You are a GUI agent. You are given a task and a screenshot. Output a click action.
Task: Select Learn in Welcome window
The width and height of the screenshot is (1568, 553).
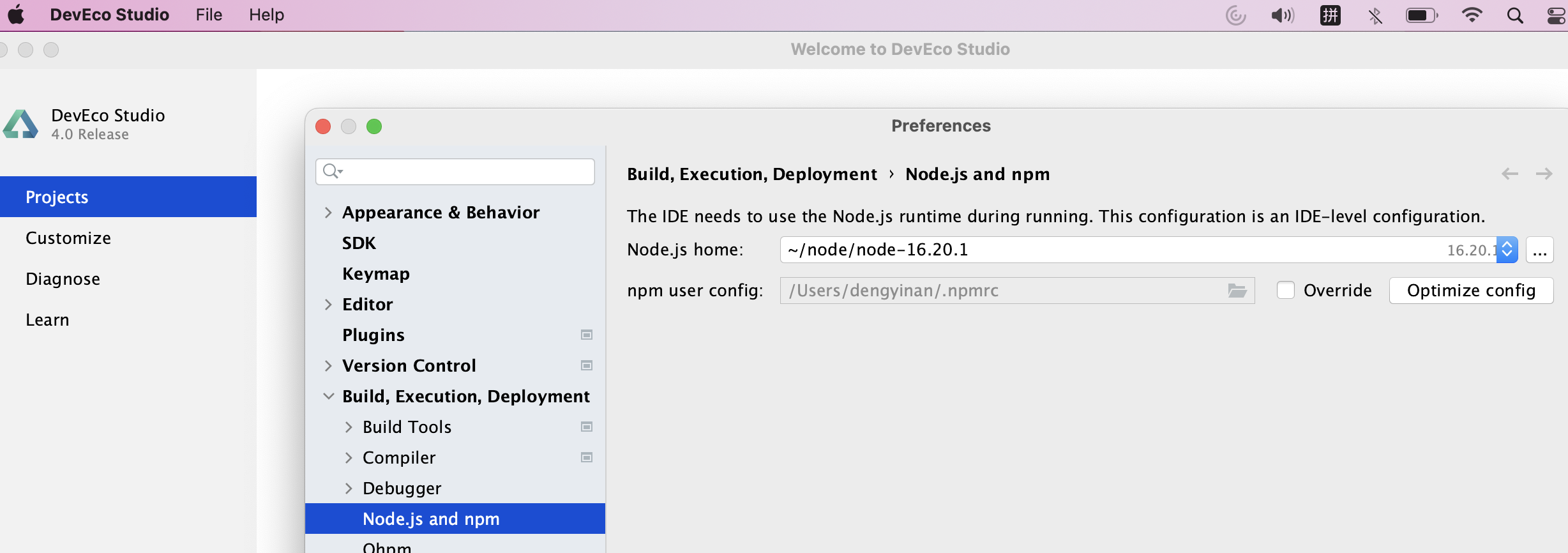(128, 319)
